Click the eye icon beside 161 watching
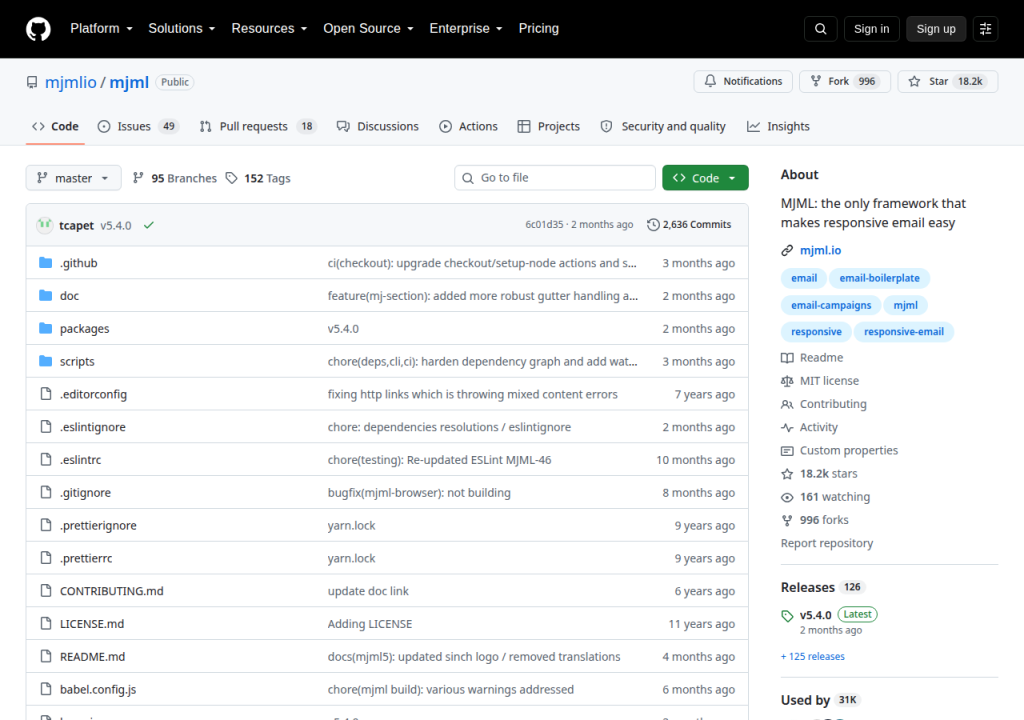This screenshot has height=720, width=1024. coord(787,497)
